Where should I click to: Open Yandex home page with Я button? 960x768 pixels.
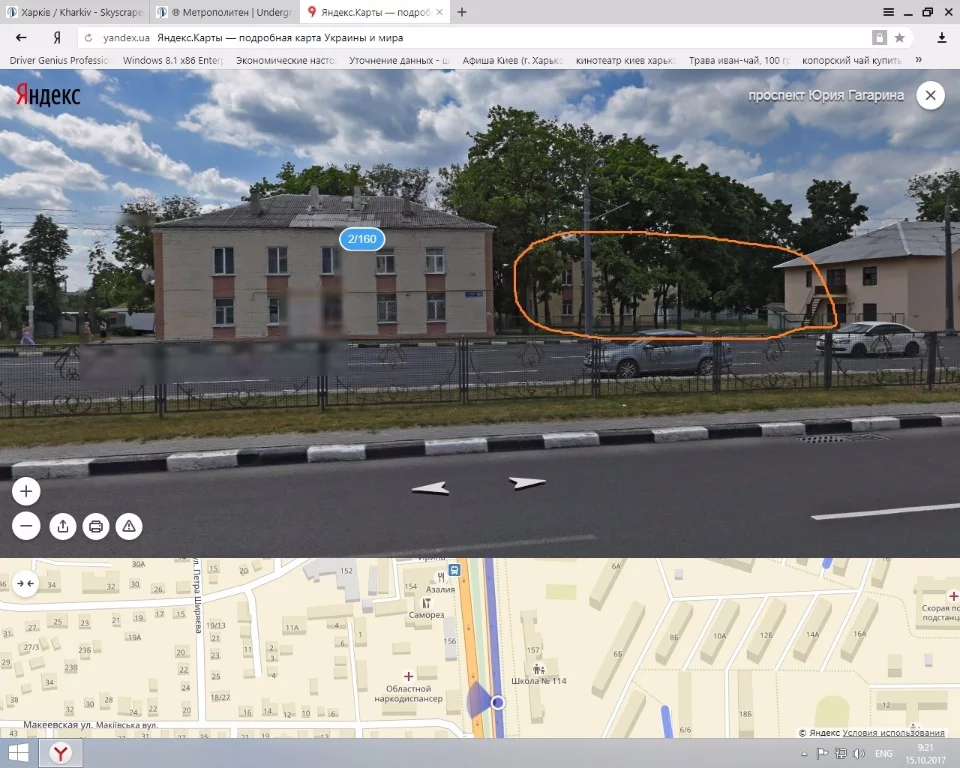click(x=57, y=37)
